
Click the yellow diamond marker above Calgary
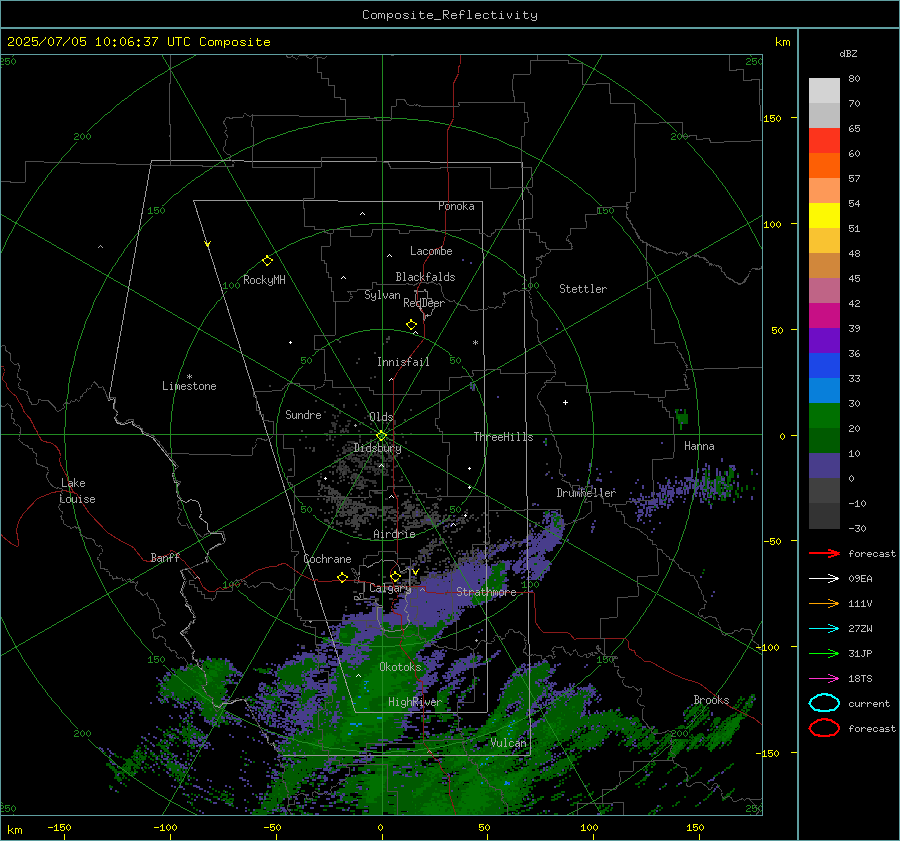coord(395,576)
